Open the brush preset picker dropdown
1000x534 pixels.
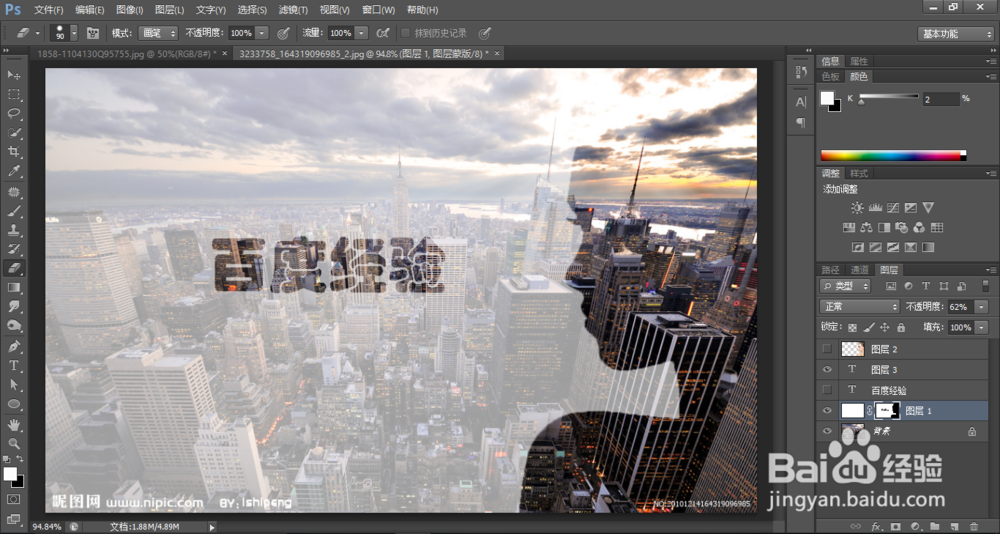[x=74, y=33]
